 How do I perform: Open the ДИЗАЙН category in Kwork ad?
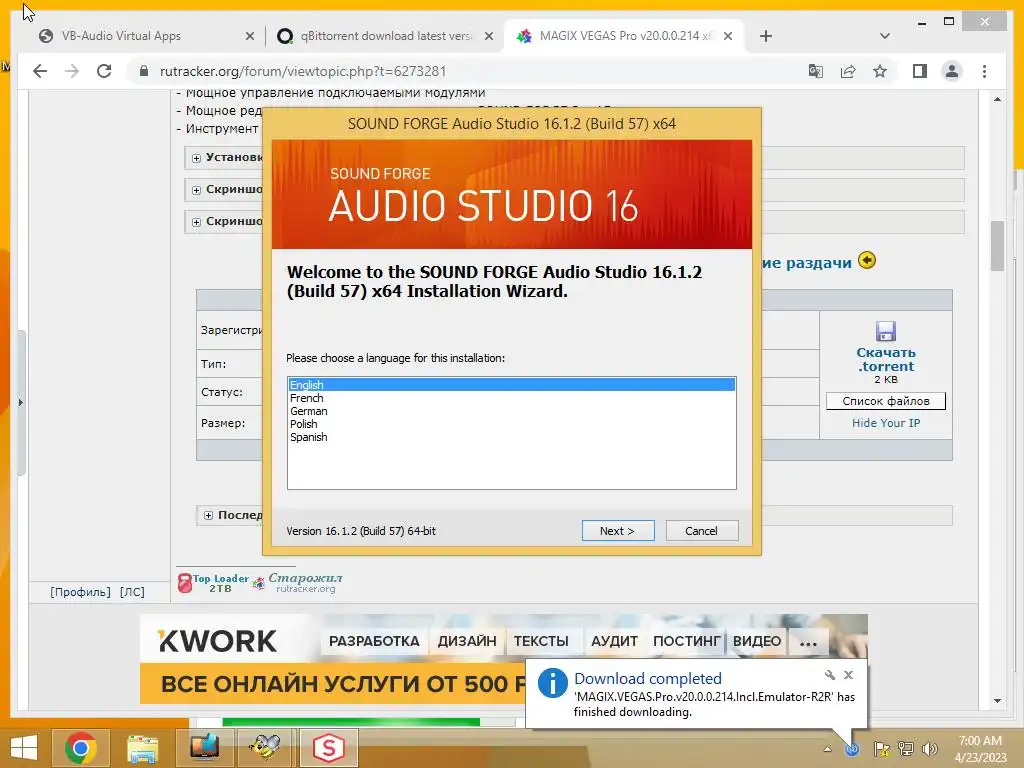pyautogui.click(x=467, y=641)
